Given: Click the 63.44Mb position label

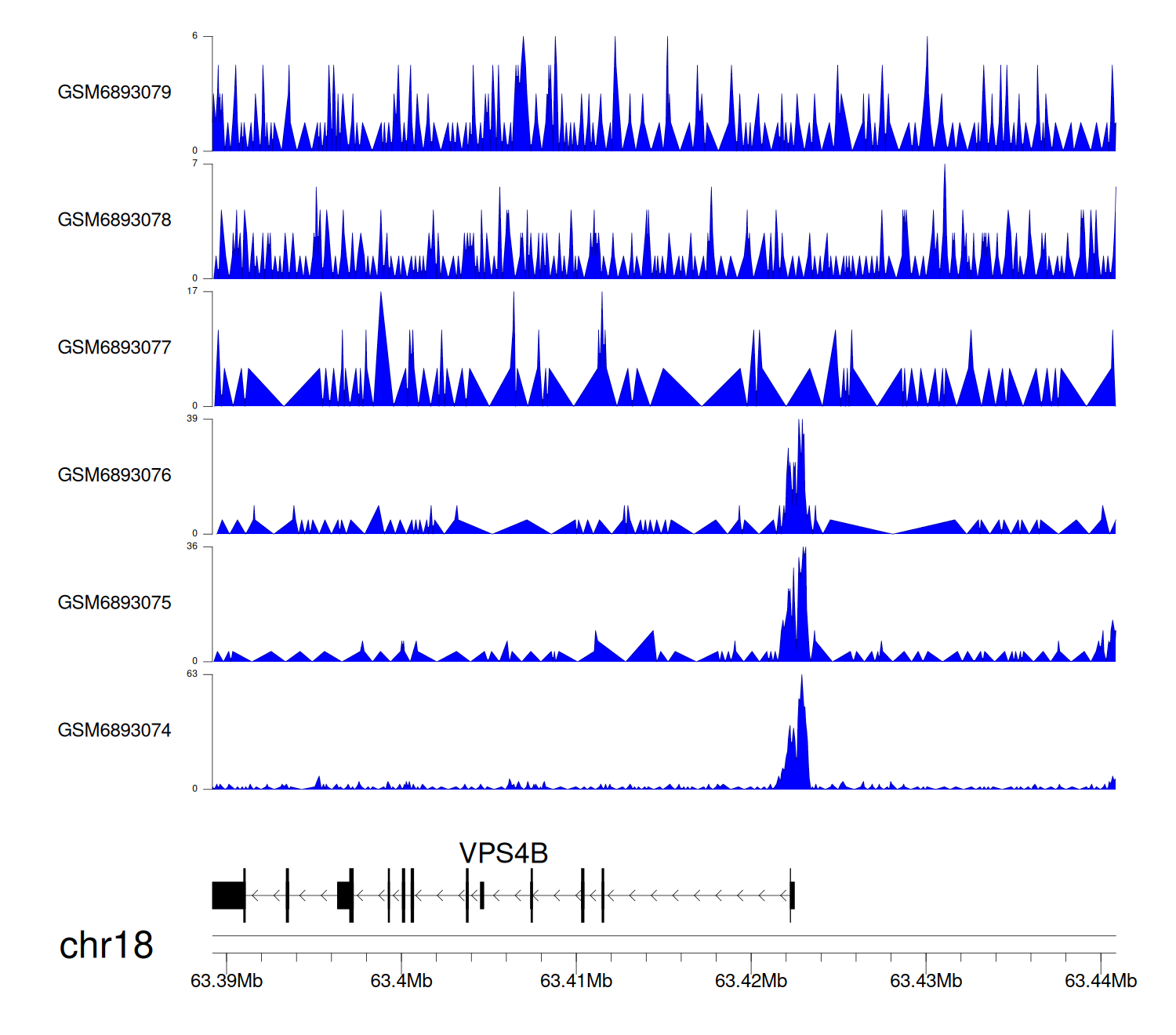Looking at the screenshot, I should pyautogui.click(x=1101, y=981).
